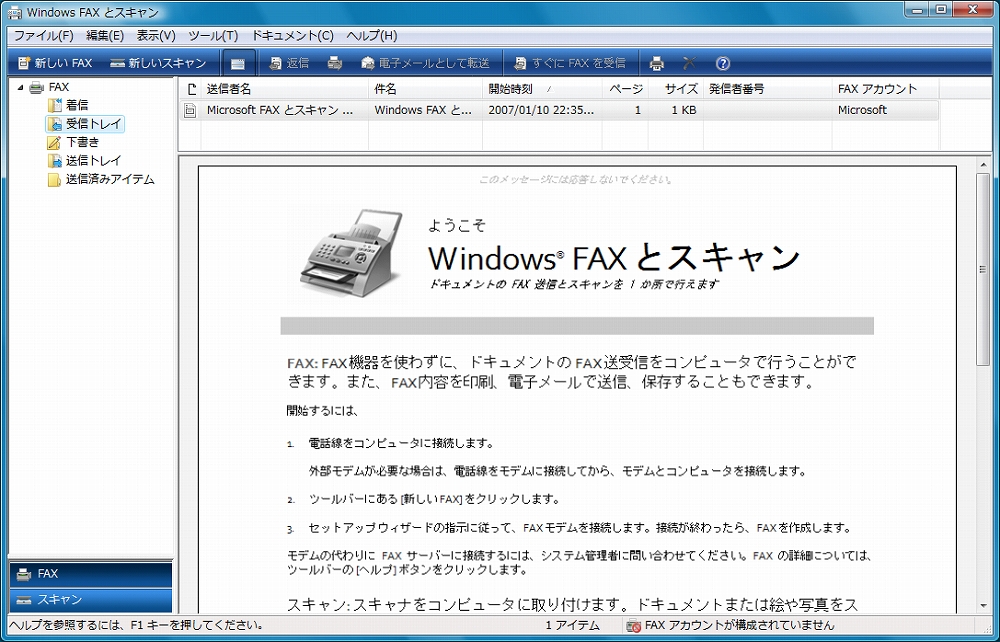Click the 新しい FAX toolbar button

coord(55,63)
